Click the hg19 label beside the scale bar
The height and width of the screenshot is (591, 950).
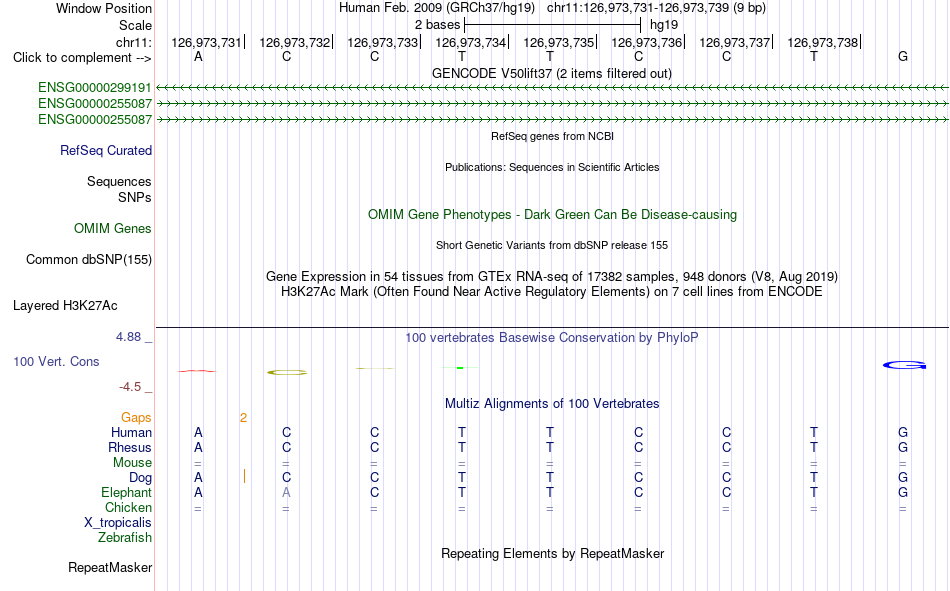point(664,25)
